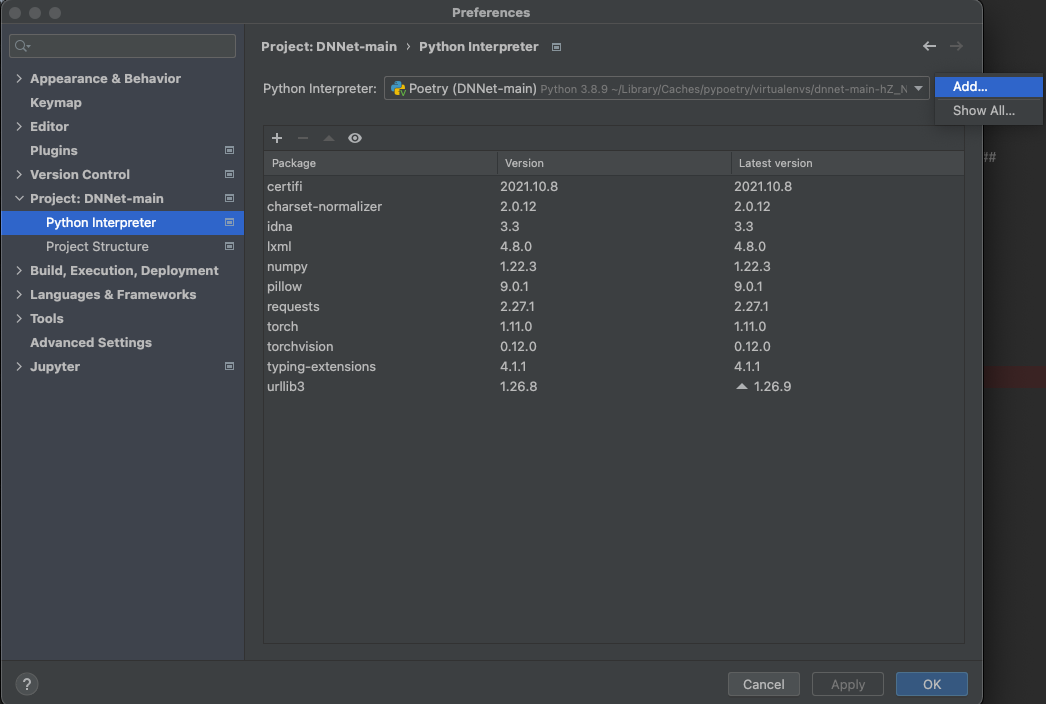Click version cell 1.26.8 for urllib3

click(x=518, y=386)
